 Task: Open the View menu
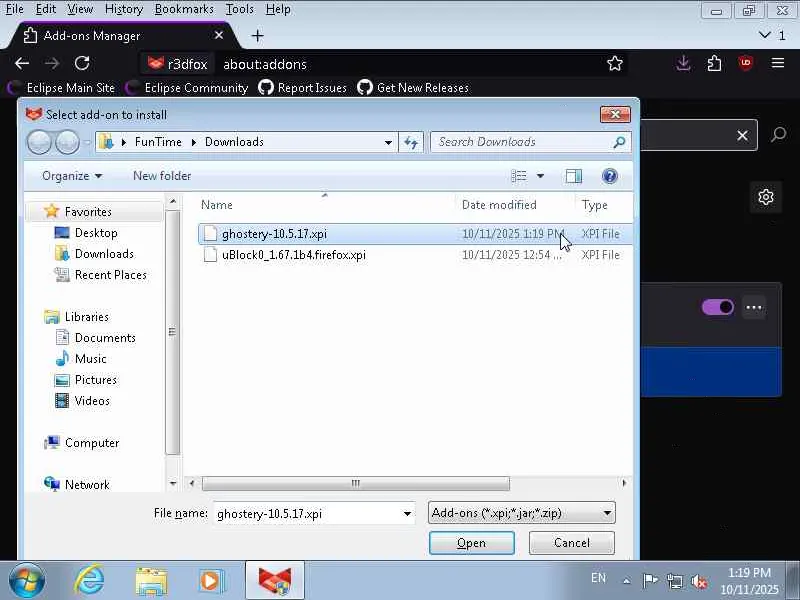click(x=80, y=9)
